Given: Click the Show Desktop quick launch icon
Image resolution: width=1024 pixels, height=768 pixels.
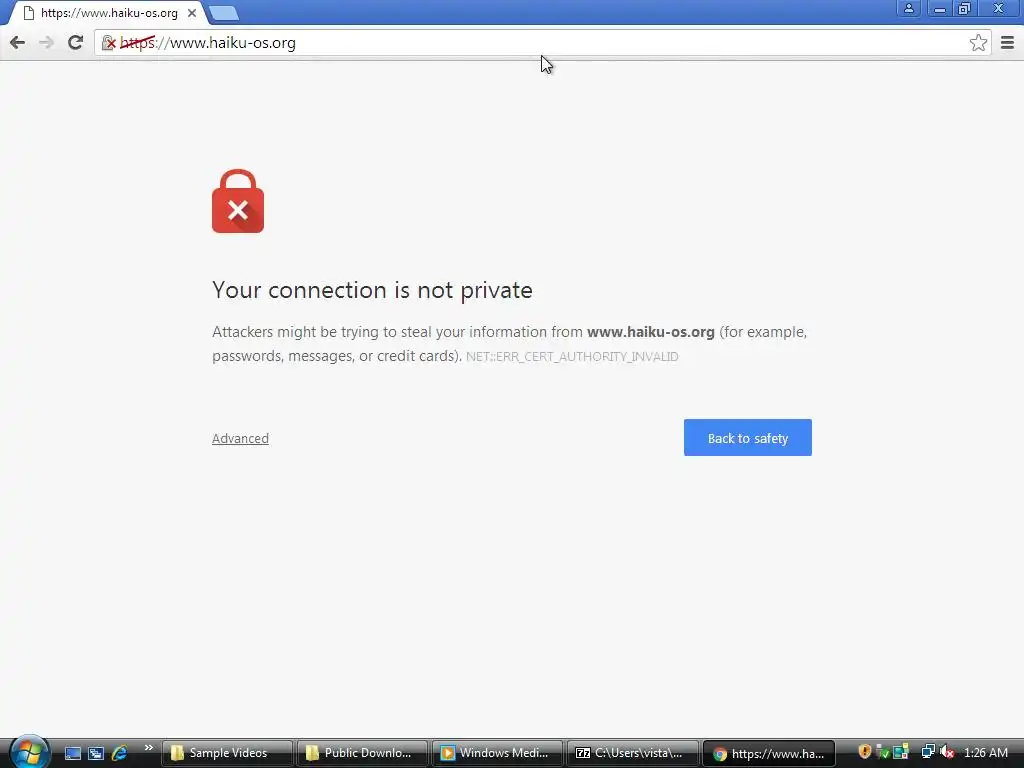Looking at the screenshot, I should (72, 753).
